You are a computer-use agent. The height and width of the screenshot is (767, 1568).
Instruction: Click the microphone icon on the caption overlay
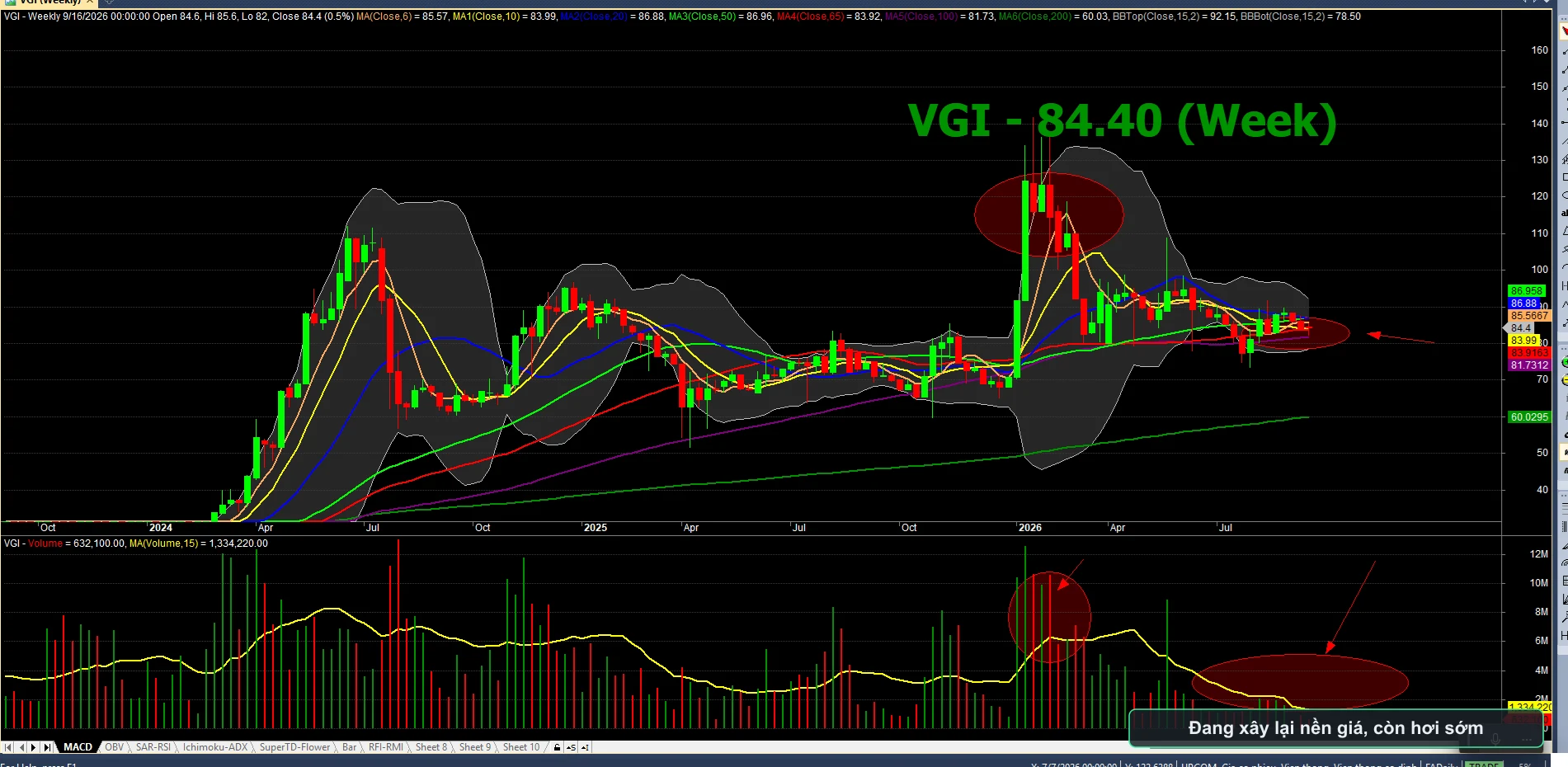tap(1495, 739)
